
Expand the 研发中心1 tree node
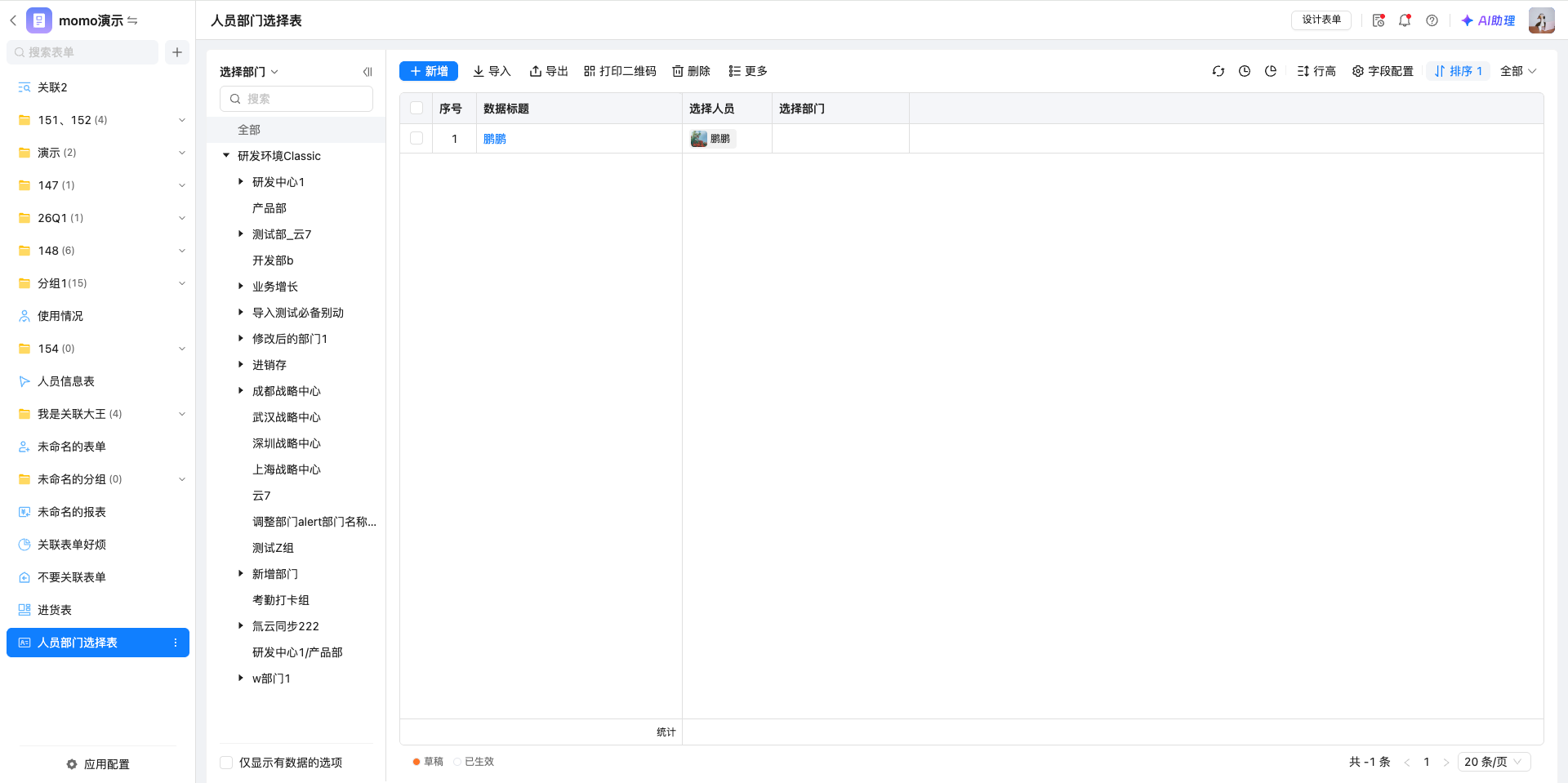(x=241, y=181)
